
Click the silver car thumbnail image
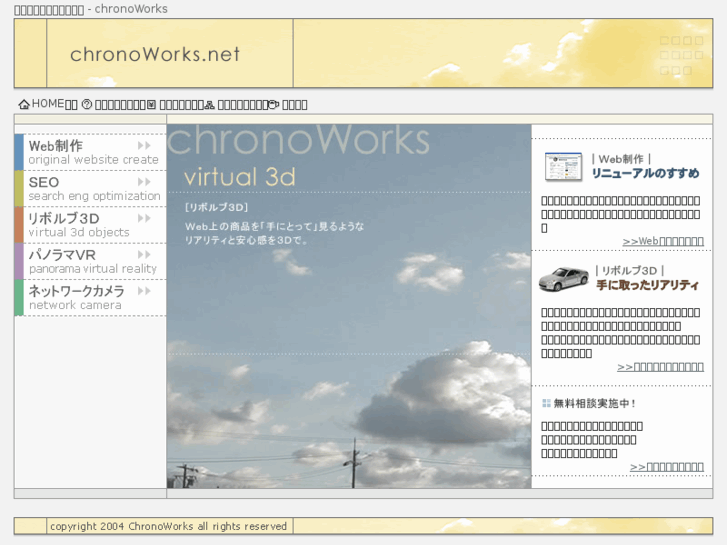[563, 279]
